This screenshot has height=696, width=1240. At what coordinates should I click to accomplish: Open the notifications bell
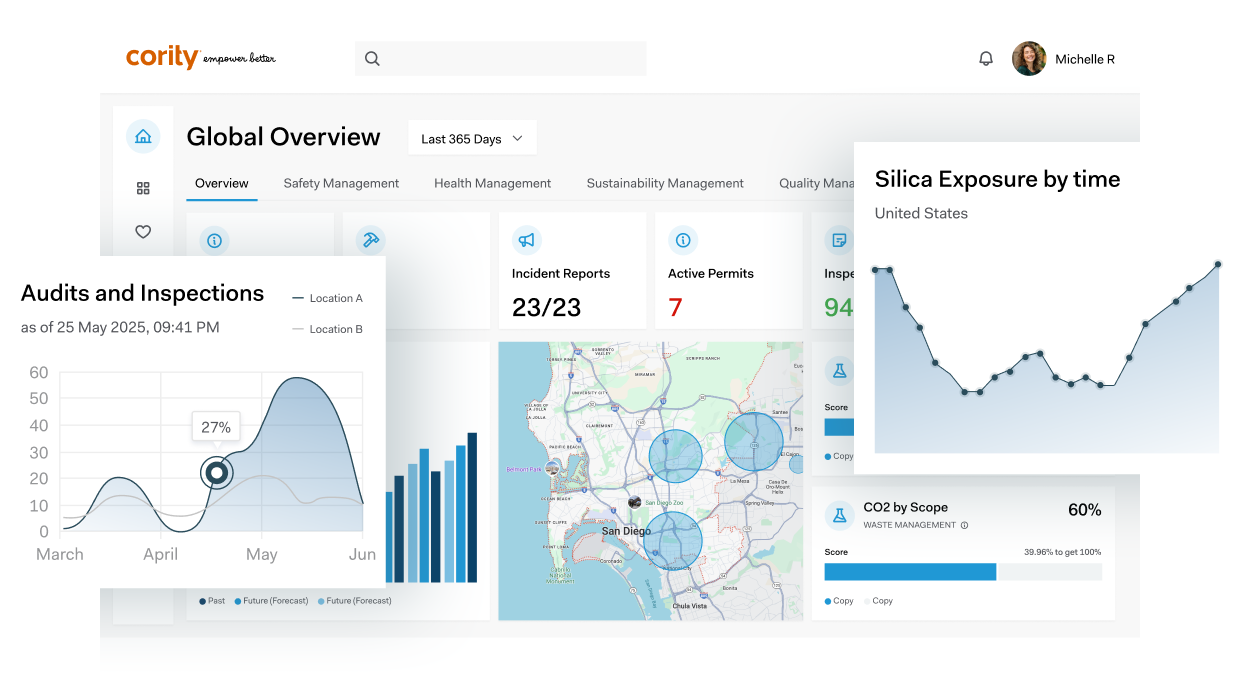985,59
